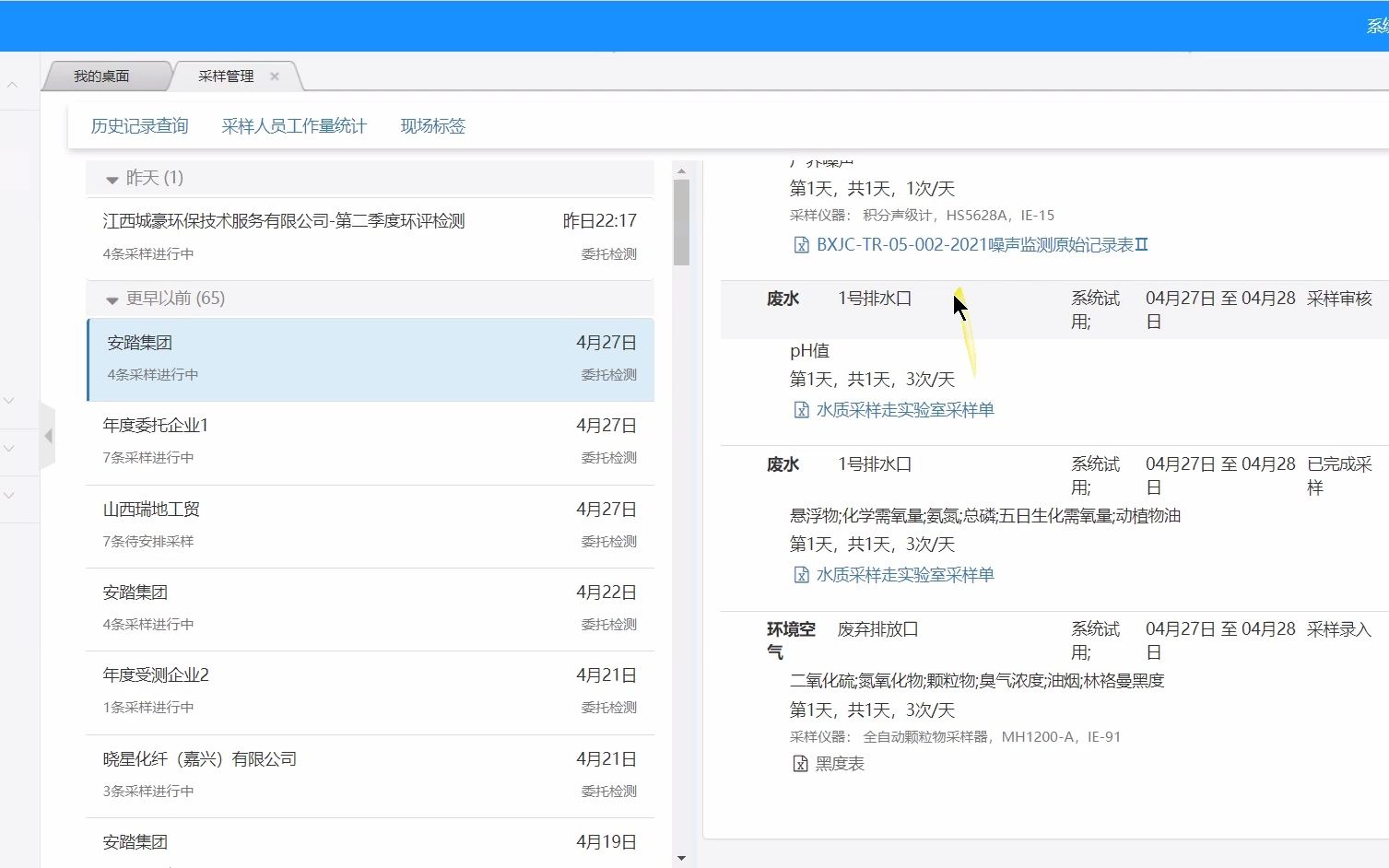Click 采样录入 status text
This screenshot has height=868, width=1389.
(x=1339, y=629)
